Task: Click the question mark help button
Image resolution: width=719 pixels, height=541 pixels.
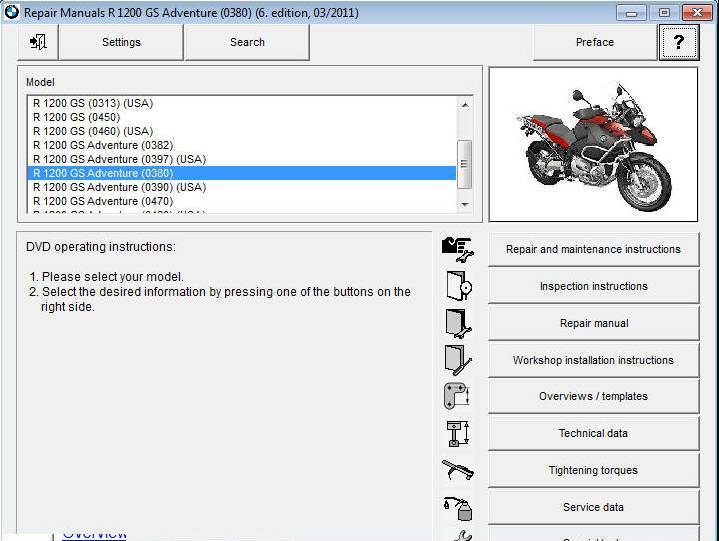Action: point(679,42)
